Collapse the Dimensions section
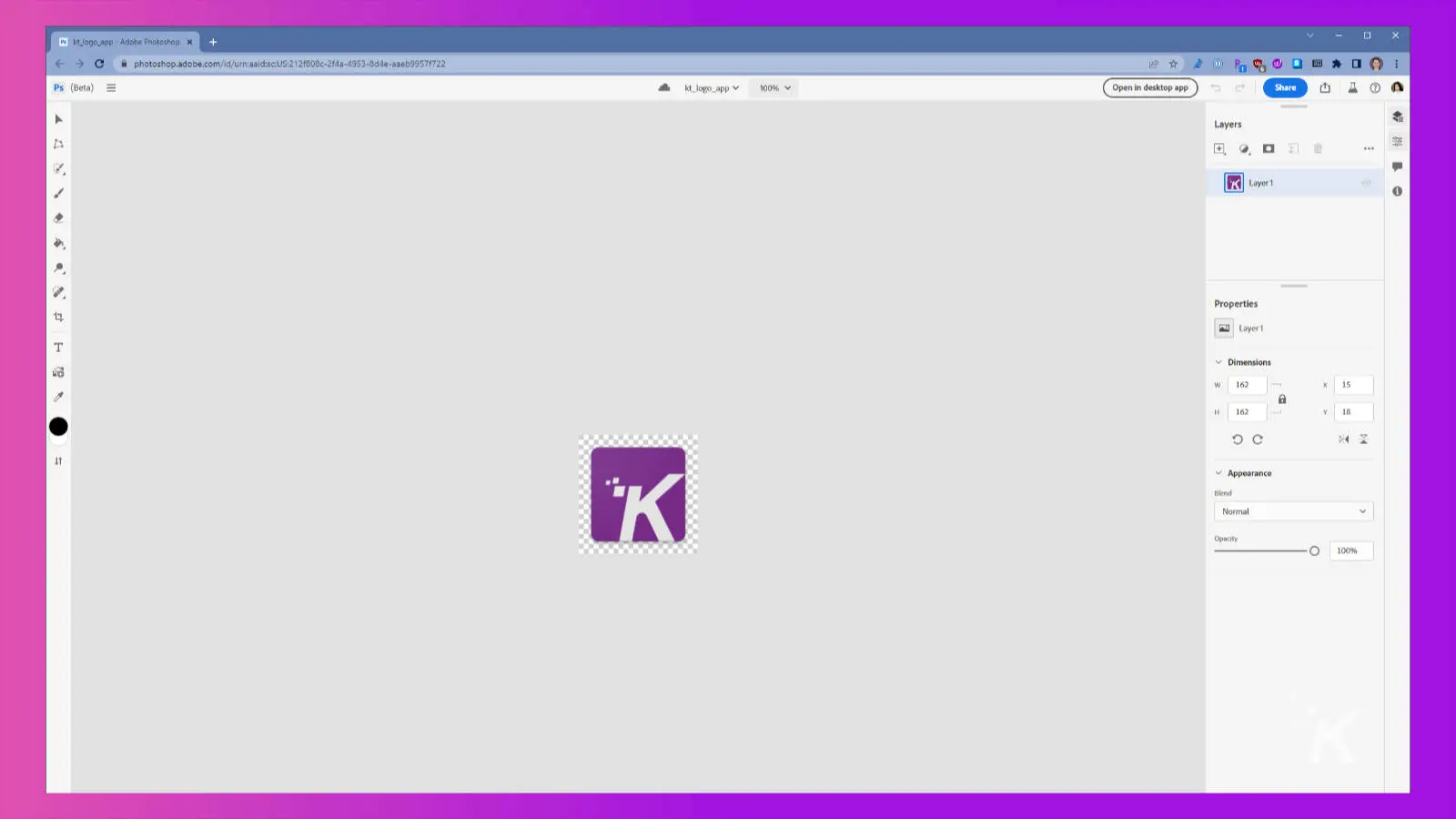Image resolution: width=1456 pixels, height=819 pixels. pos(1218,362)
